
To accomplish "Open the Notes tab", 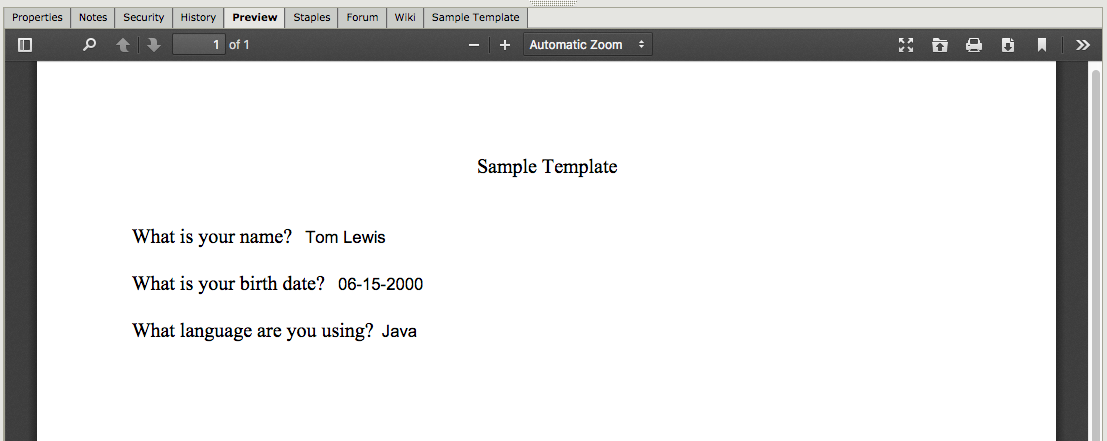I will pyautogui.click(x=93, y=17).
